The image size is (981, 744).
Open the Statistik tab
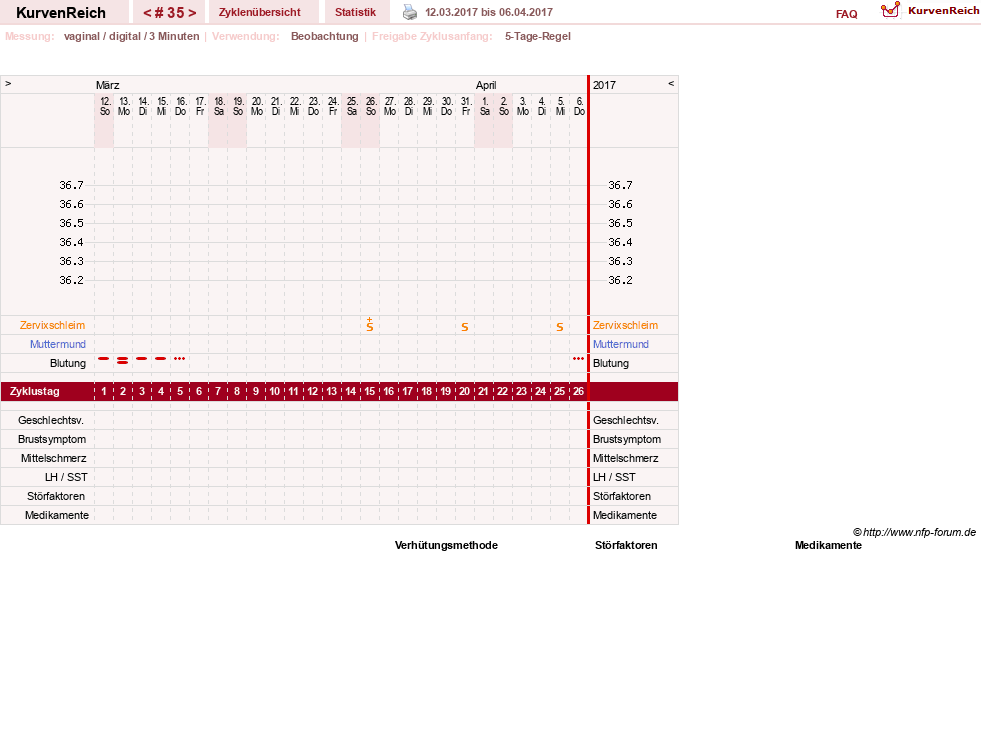355,12
